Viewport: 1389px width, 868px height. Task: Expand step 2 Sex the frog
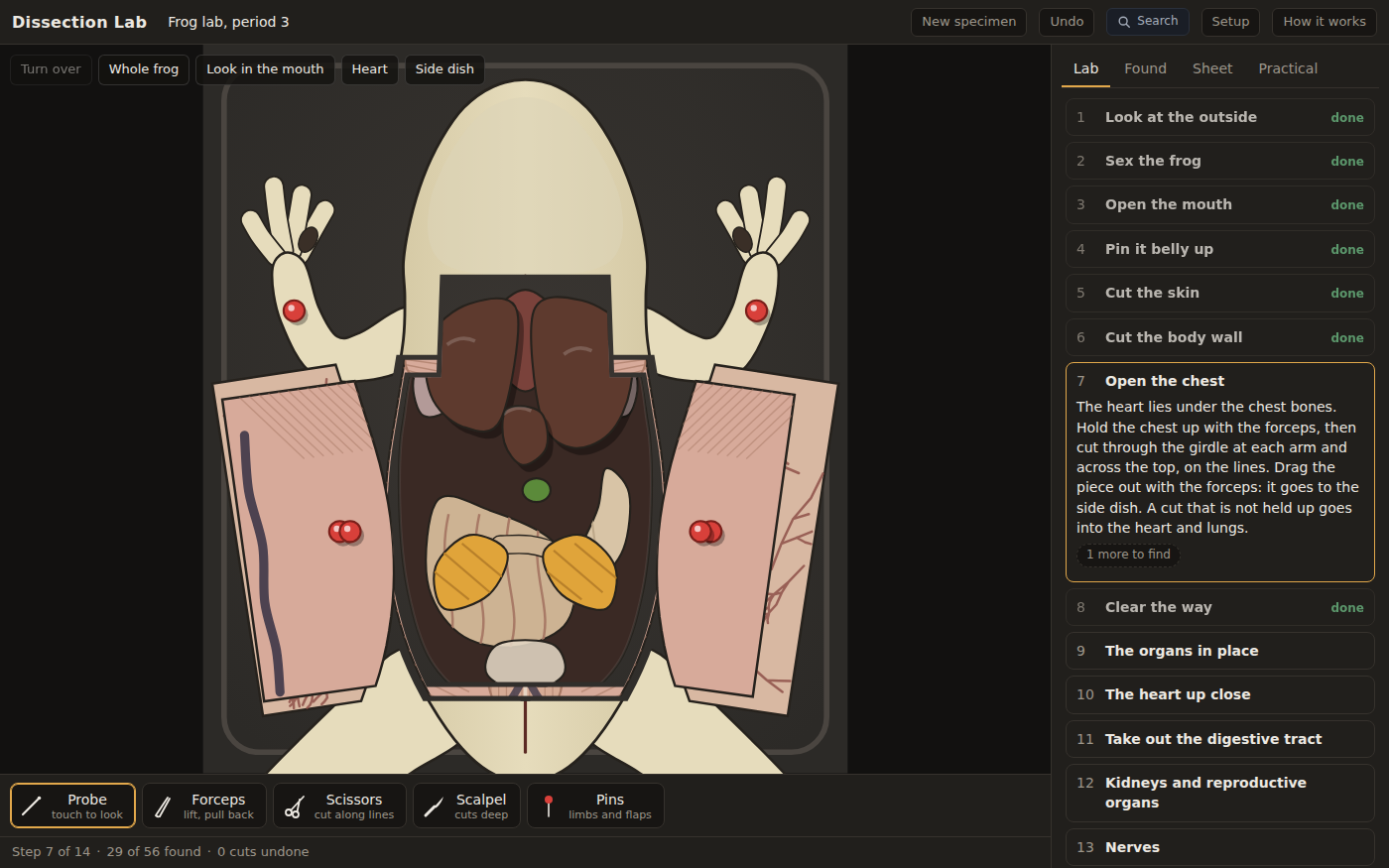[x=1220, y=161]
